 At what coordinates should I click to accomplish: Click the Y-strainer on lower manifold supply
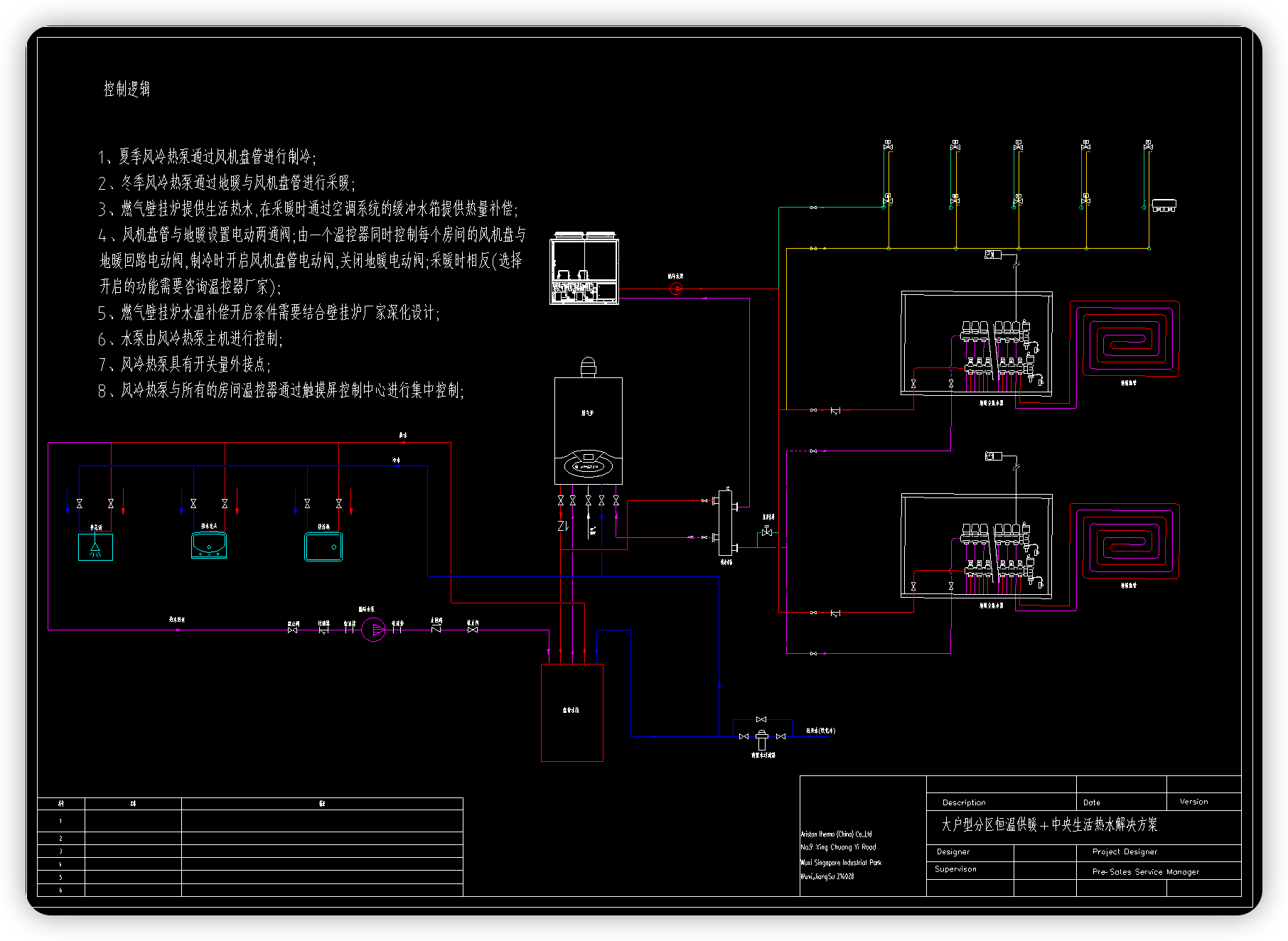835,613
